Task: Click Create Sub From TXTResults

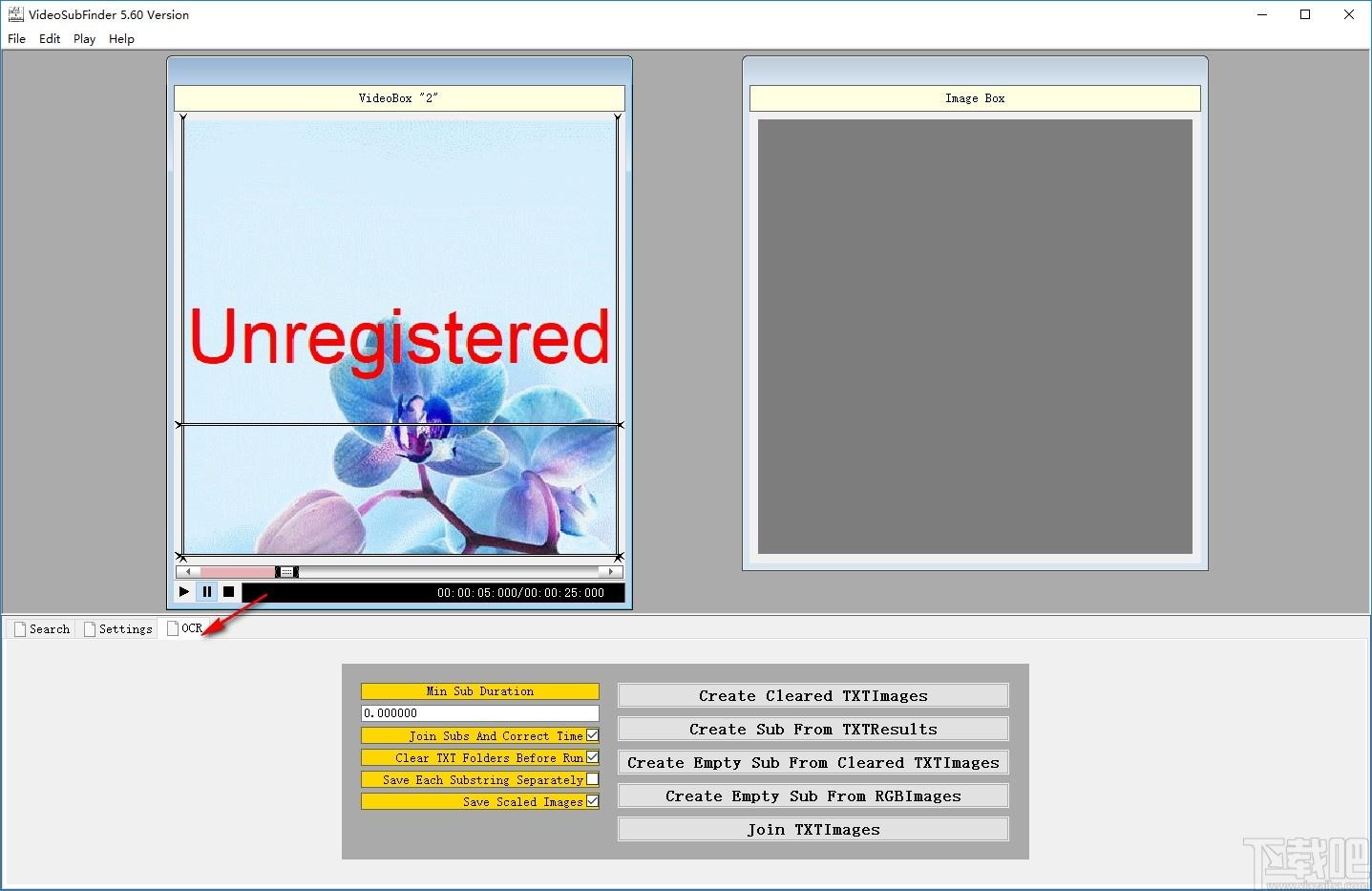Action: click(813, 729)
